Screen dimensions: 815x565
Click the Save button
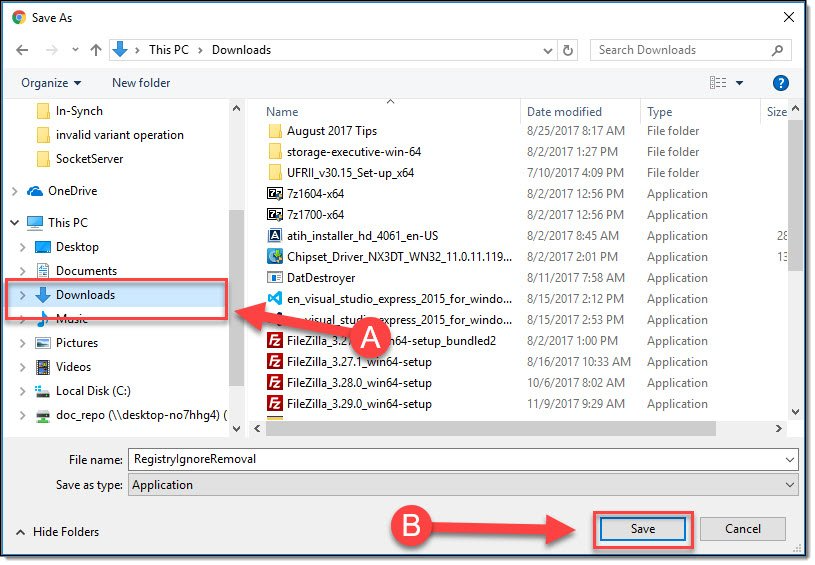(642, 529)
